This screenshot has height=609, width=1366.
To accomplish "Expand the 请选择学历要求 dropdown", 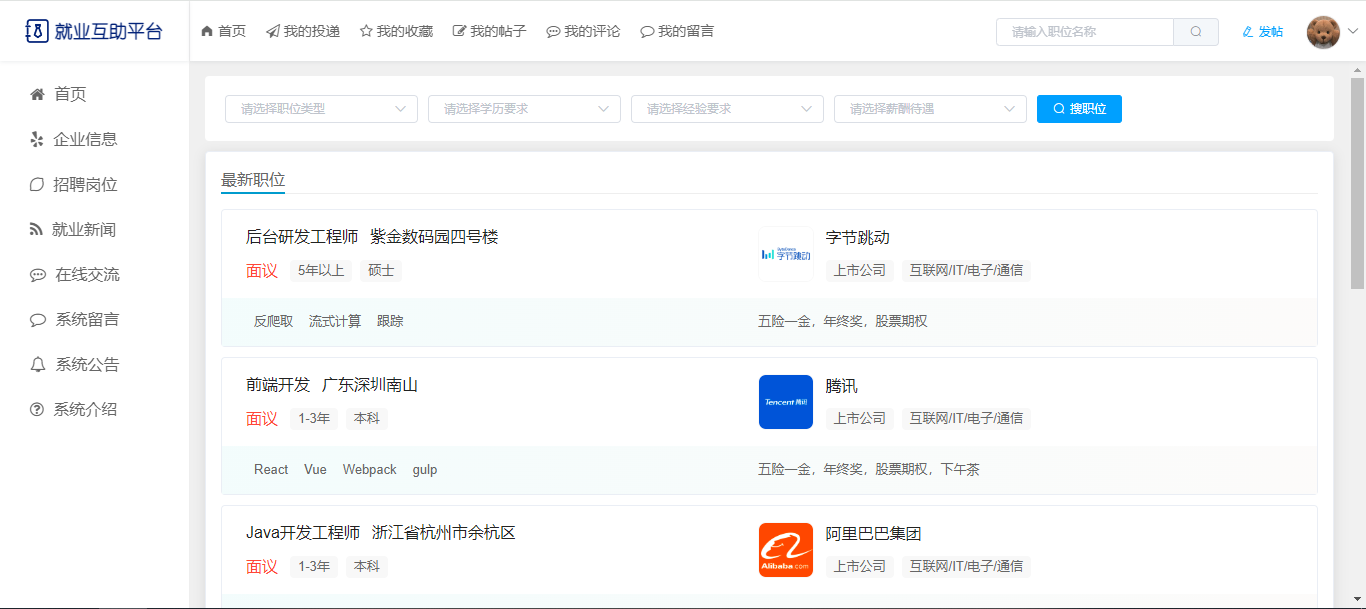I will coord(524,109).
